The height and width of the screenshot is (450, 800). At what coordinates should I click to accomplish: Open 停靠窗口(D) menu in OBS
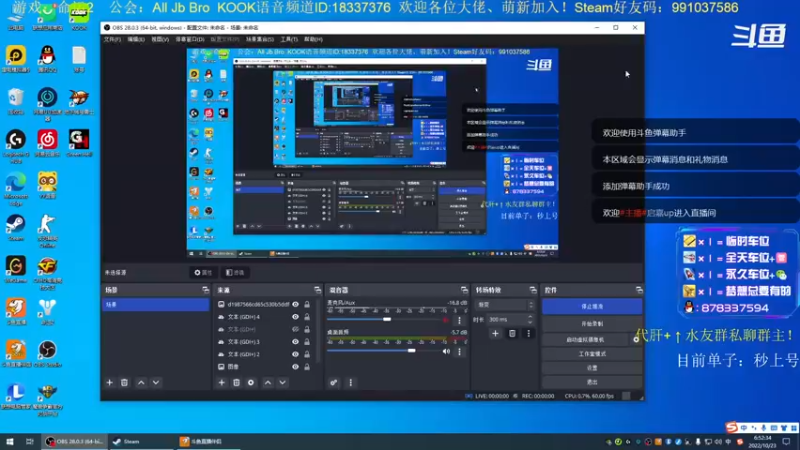190,39
